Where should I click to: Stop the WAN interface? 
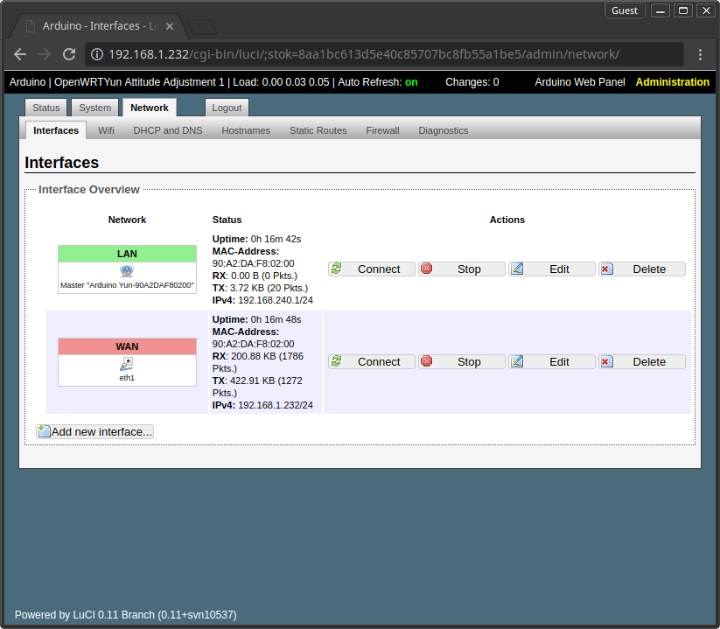point(461,362)
